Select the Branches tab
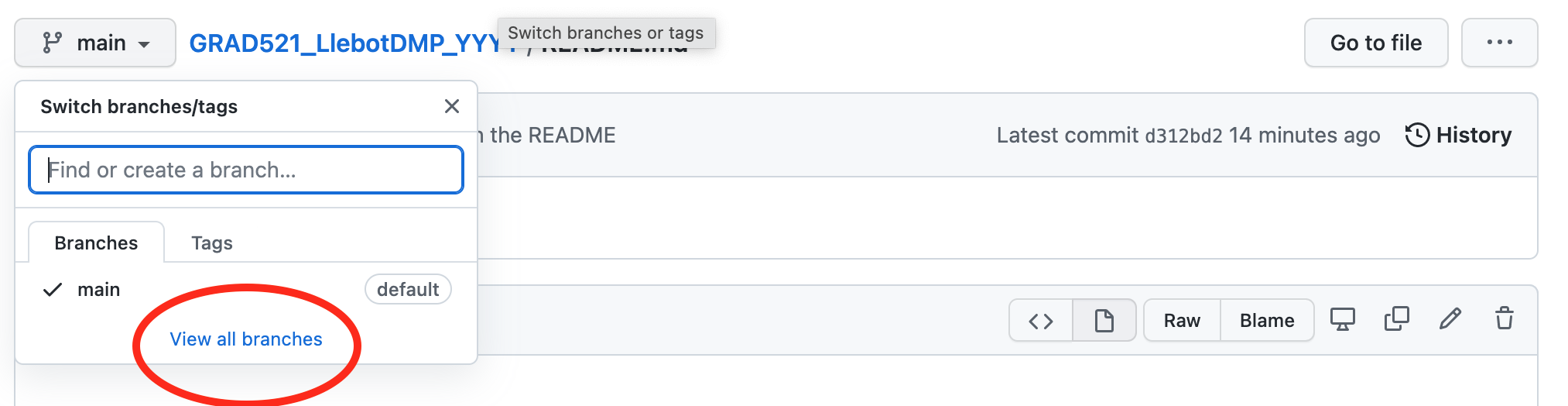This screenshot has width=1568, height=406. (x=96, y=243)
